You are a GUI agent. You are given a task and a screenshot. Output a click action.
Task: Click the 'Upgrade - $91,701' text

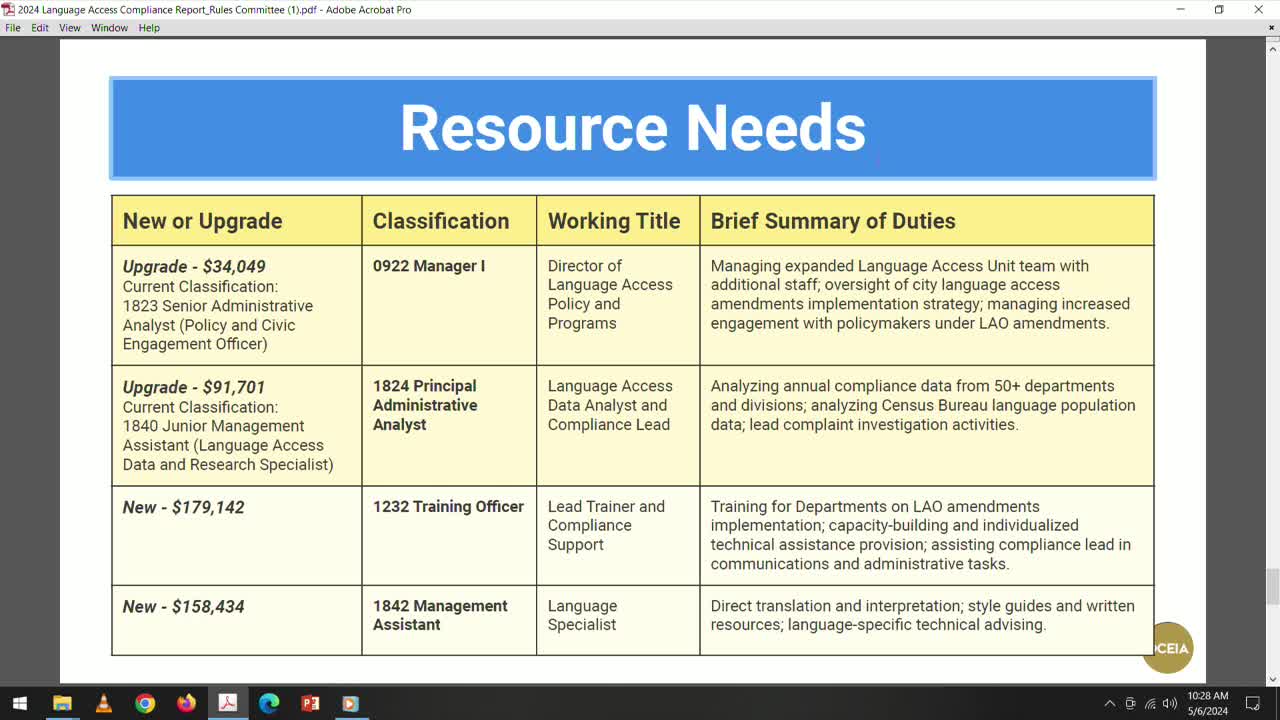click(194, 387)
